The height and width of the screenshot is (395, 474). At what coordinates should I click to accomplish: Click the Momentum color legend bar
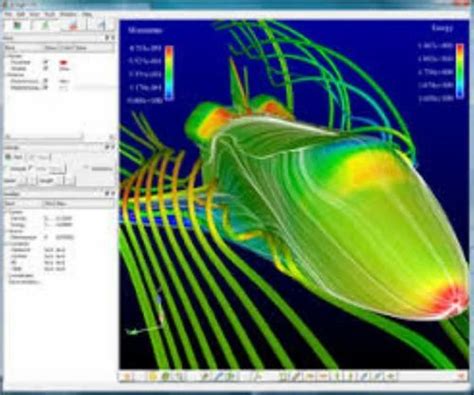169,73
